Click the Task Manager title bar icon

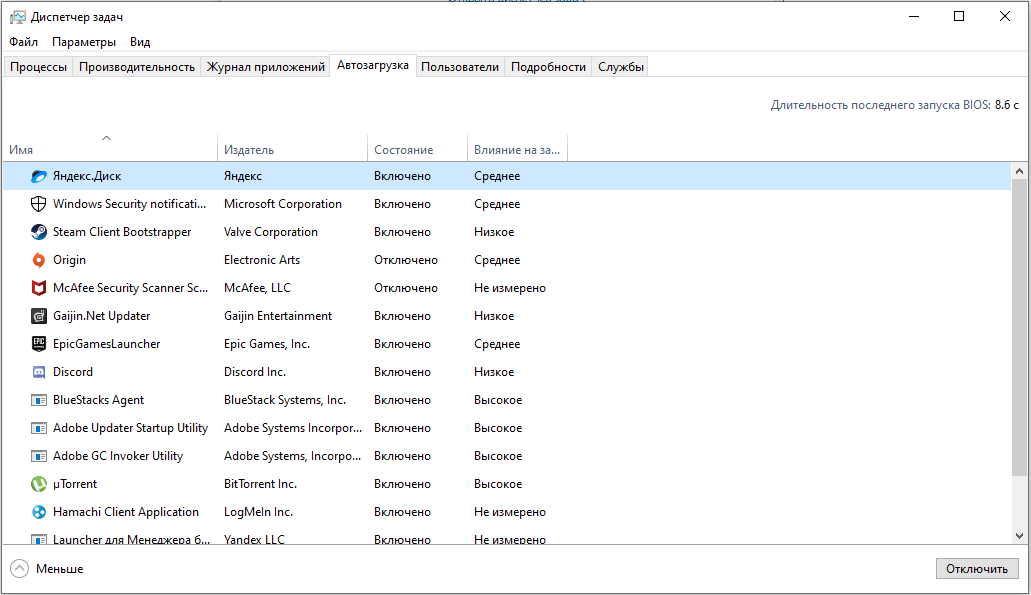pos(17,17)
